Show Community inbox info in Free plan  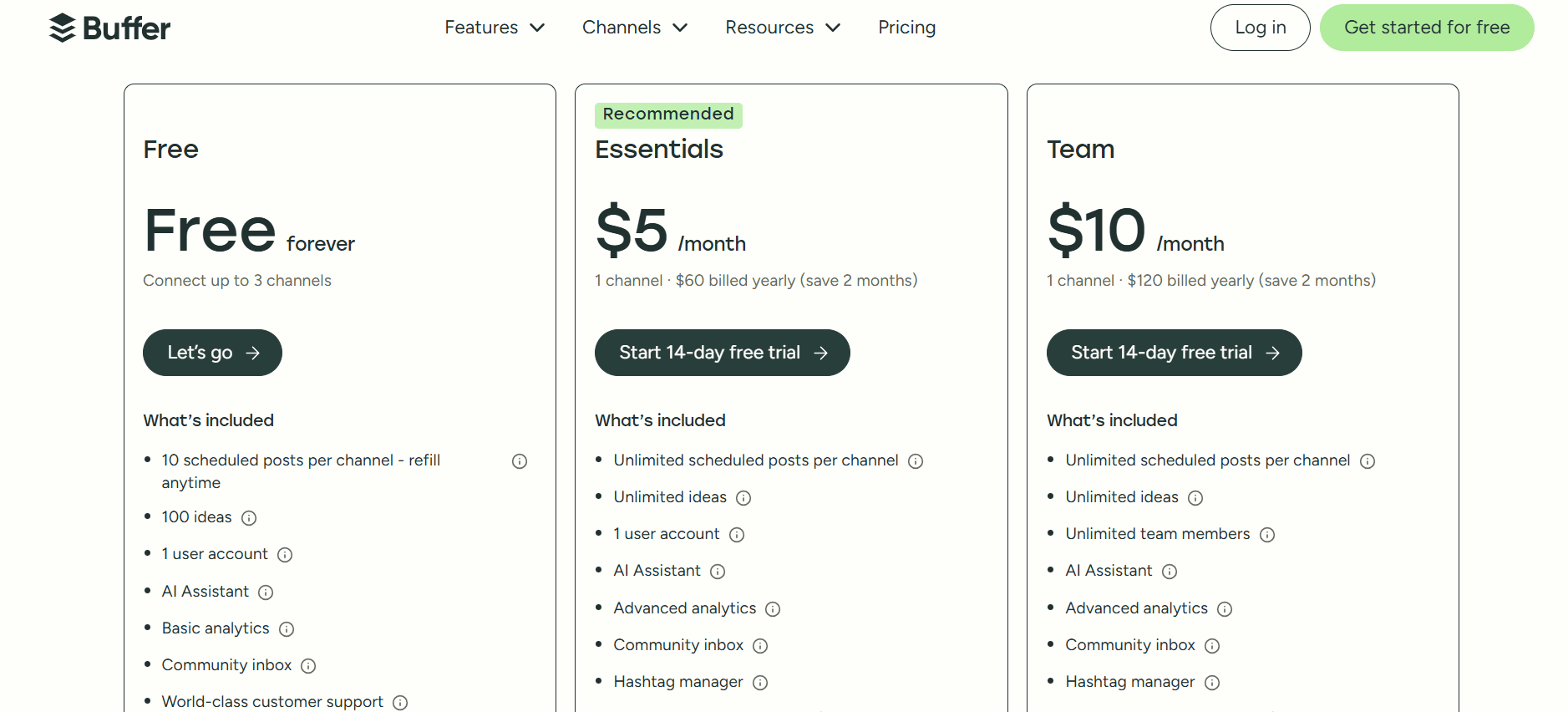coord(308,666)
